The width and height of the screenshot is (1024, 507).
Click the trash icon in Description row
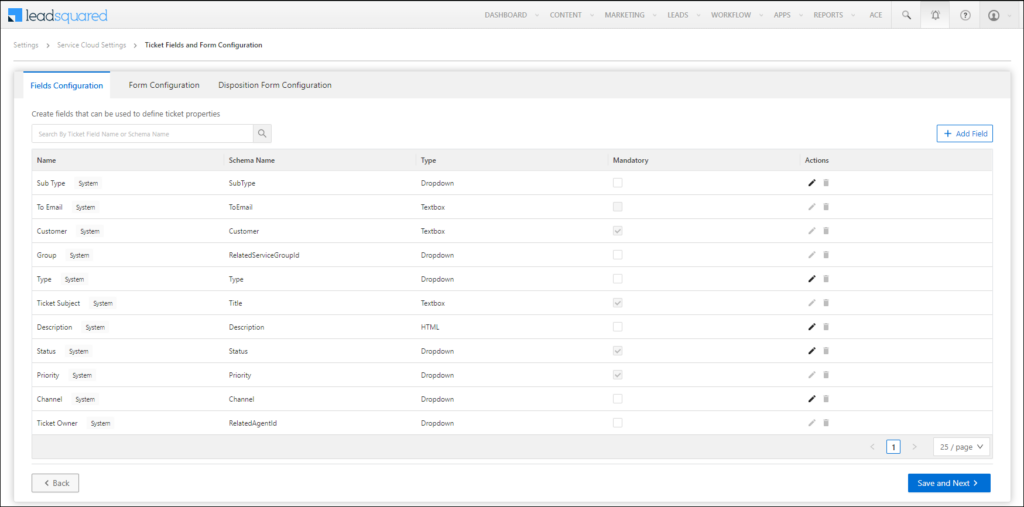[825, 327]
